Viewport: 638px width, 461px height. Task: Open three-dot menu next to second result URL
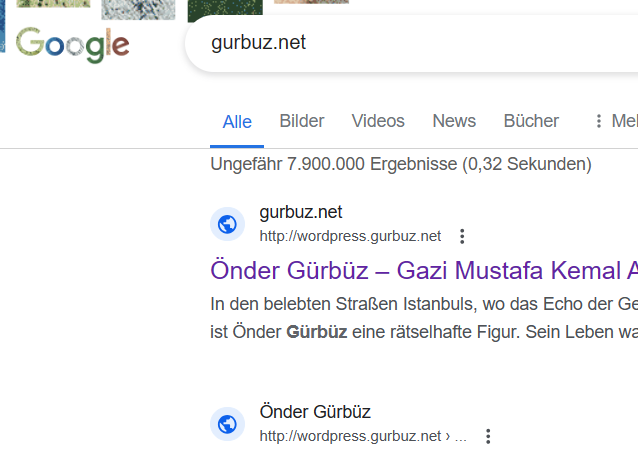[x=488, y=436]
